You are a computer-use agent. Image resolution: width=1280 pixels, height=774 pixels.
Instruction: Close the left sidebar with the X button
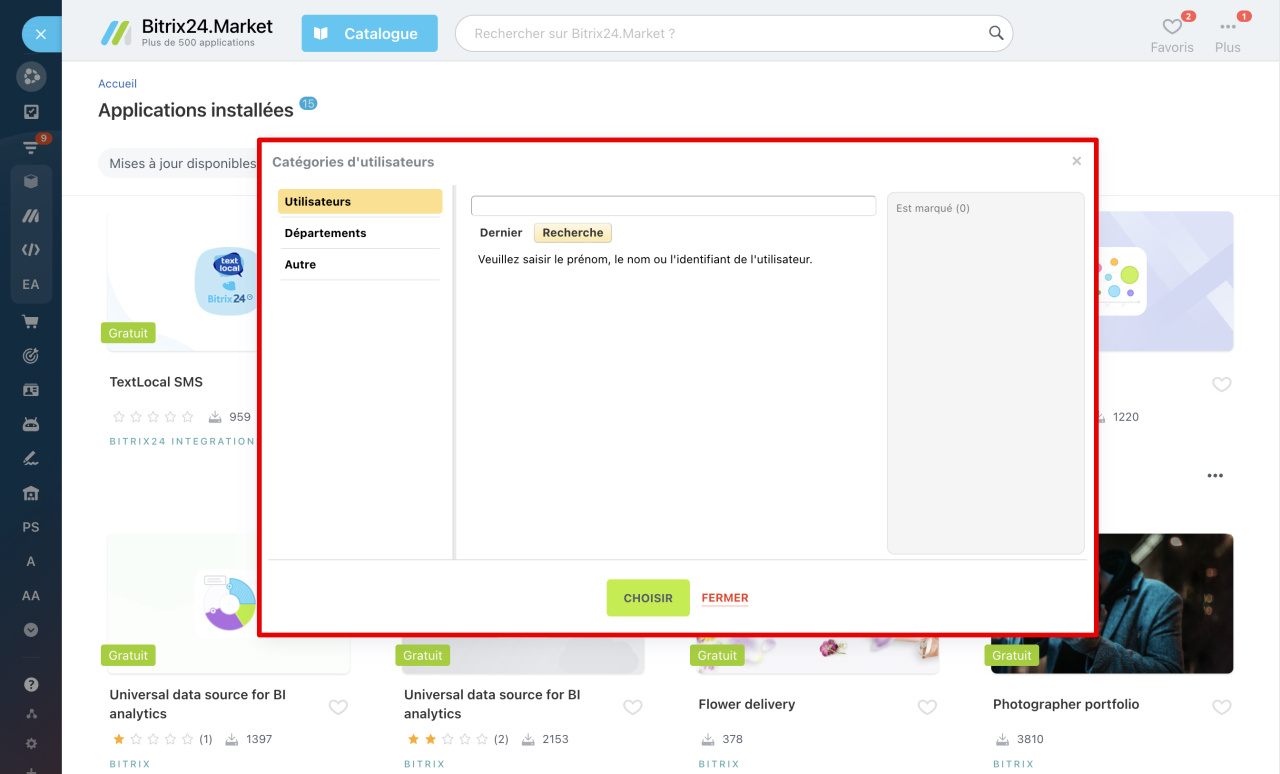click(x=40, y=34)
